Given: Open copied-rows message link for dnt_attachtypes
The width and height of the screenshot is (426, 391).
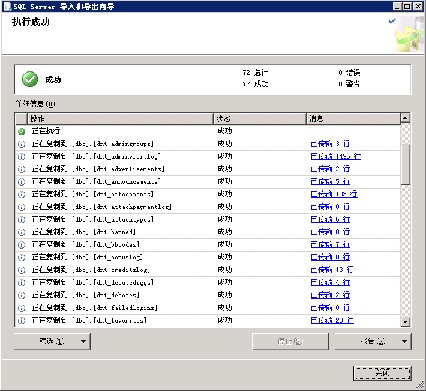Looking at the screenshot, I should click(330, 219).
